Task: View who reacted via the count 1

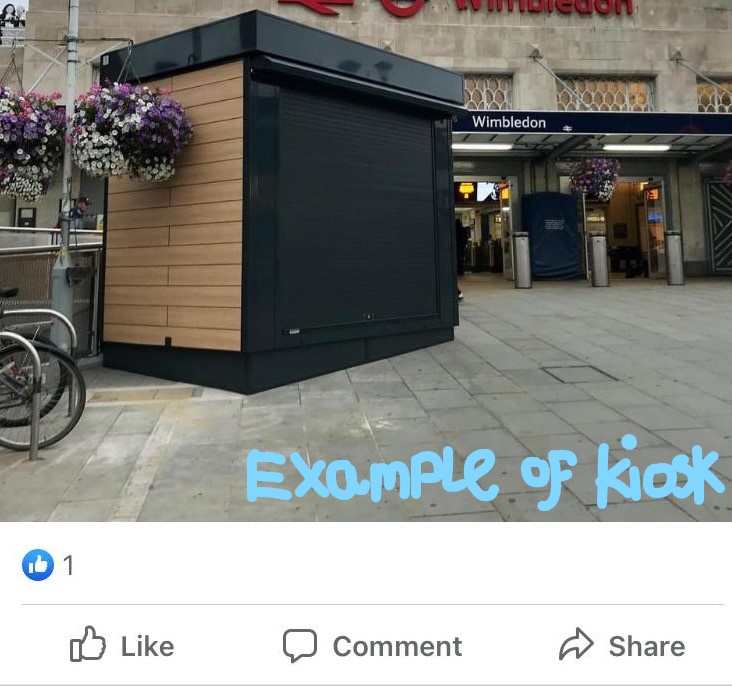Action: (68, 566)
